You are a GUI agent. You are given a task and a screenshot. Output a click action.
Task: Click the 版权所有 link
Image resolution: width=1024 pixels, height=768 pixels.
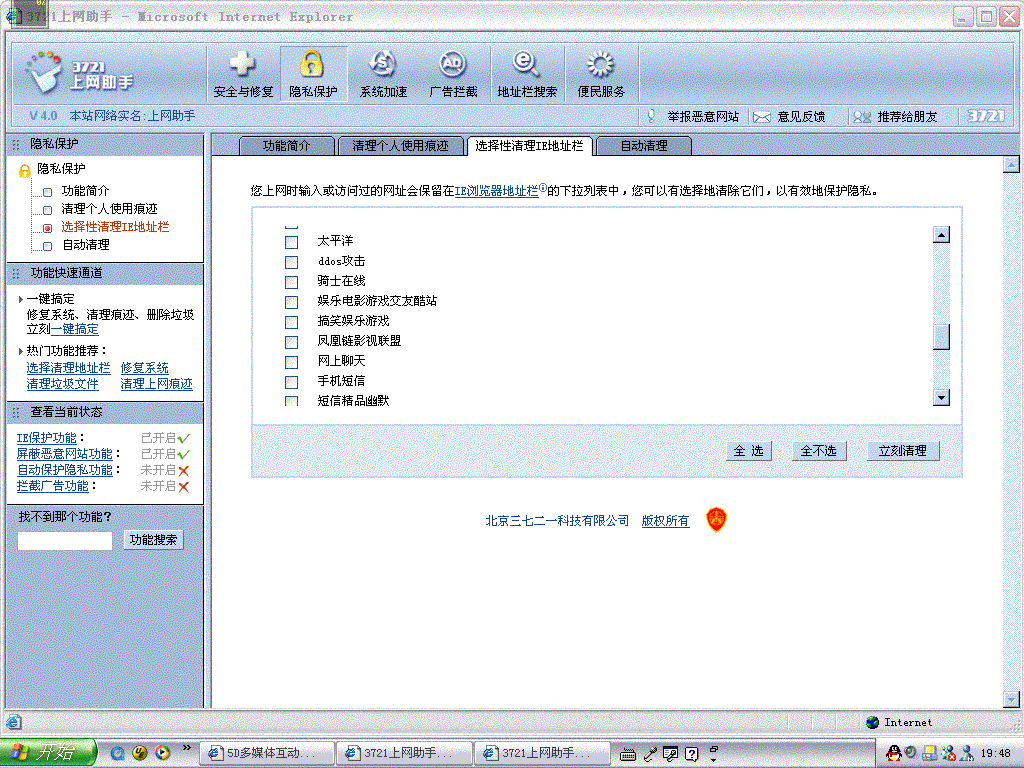coord(665,520)
